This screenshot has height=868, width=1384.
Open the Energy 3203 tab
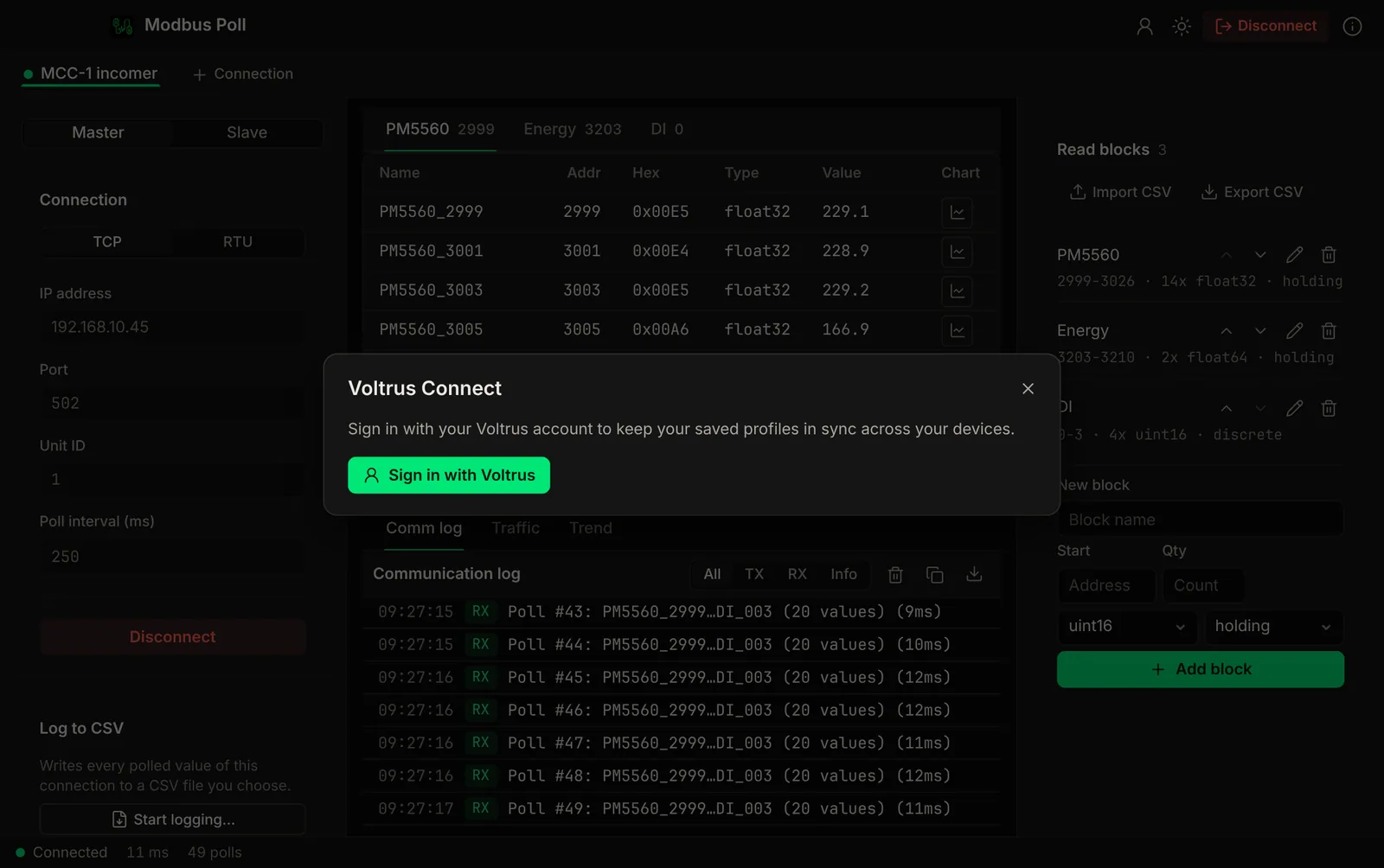(x=573, y=130)
